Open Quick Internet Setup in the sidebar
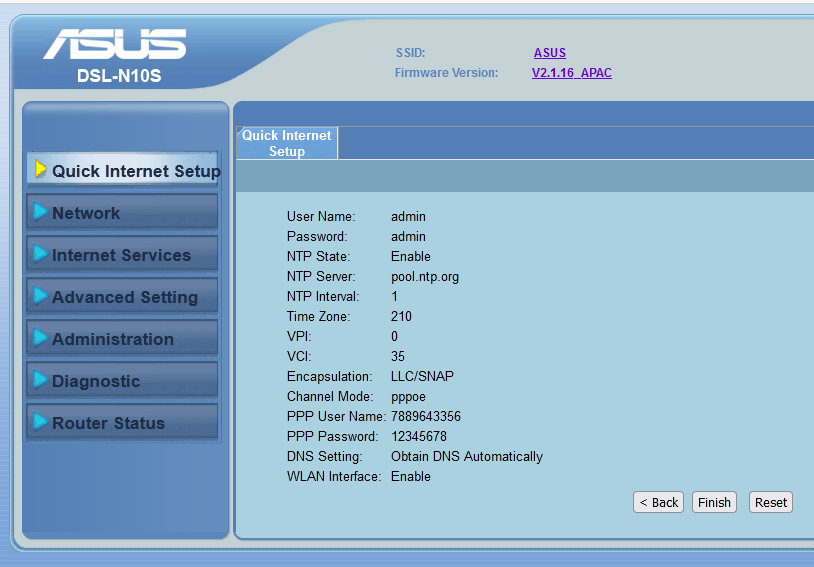This screenshot has height=567, width=814. [123, 170]
